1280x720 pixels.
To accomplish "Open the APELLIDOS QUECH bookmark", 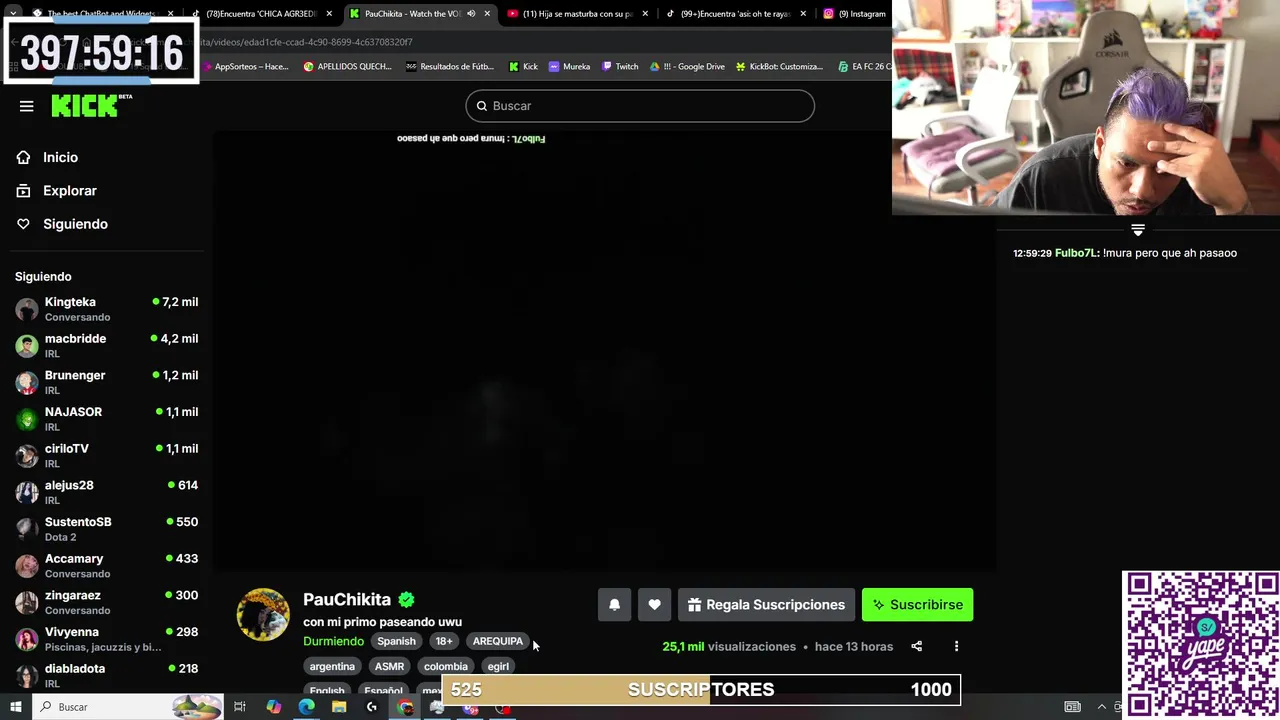I will pos(347,67).
